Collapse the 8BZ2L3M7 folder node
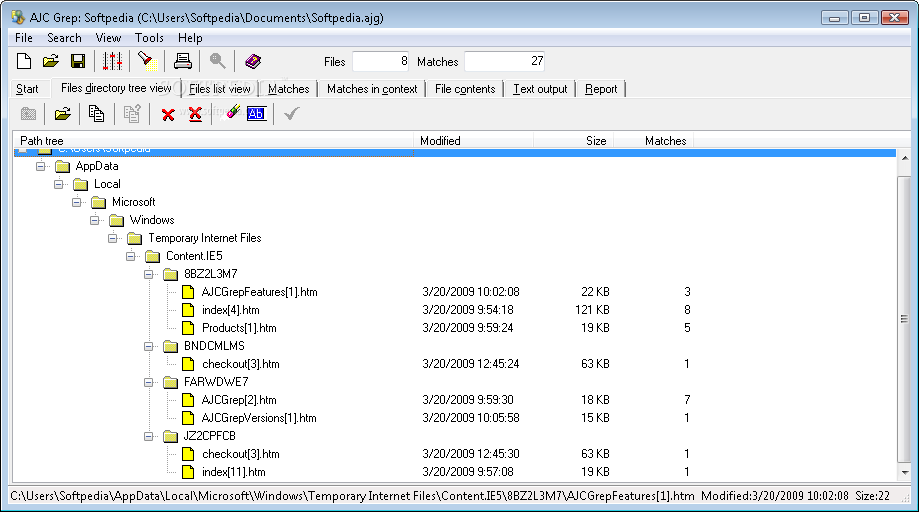The image size is (919, 512). 149,274
